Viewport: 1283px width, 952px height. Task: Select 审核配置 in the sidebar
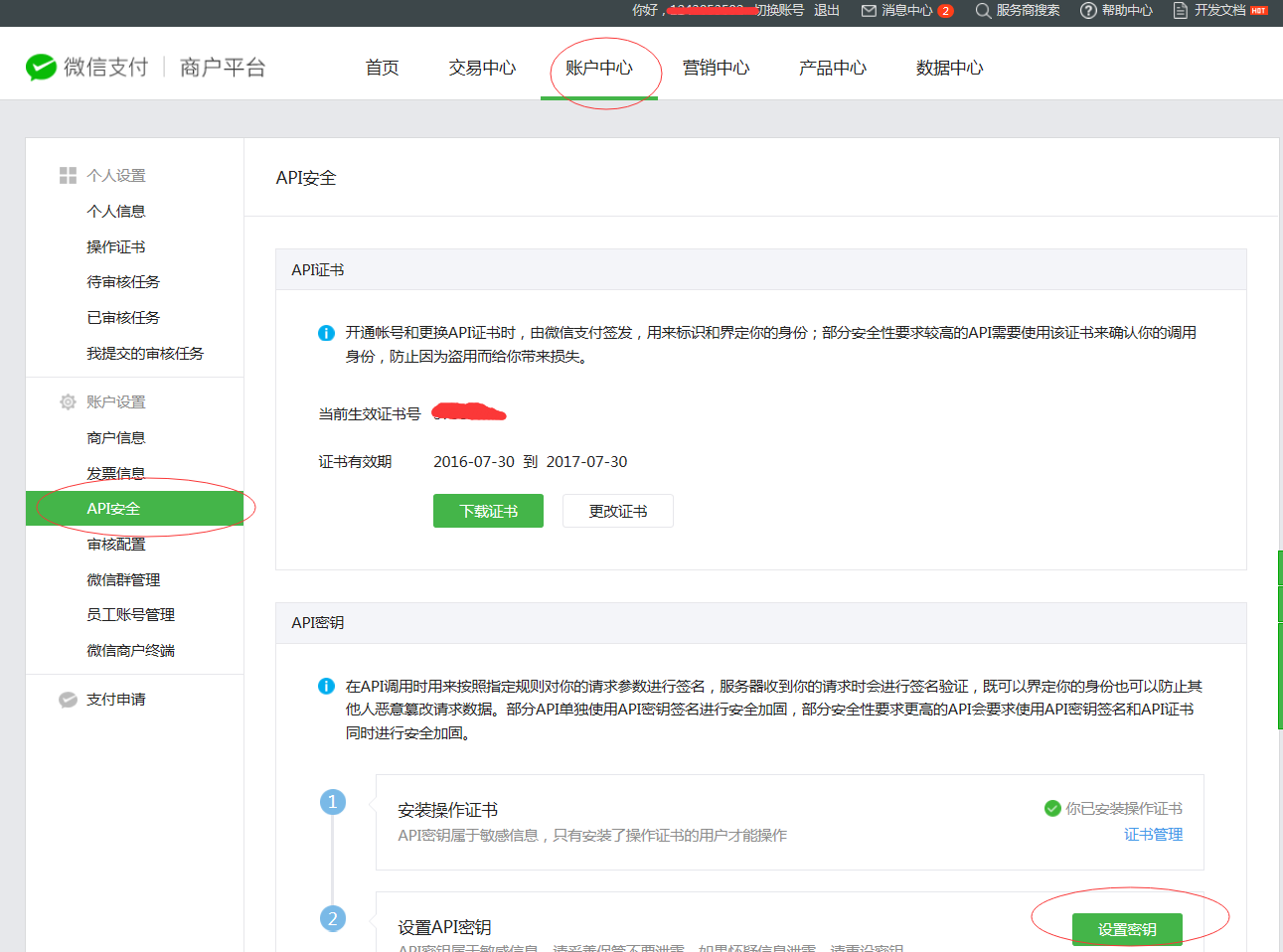(116, 545)
